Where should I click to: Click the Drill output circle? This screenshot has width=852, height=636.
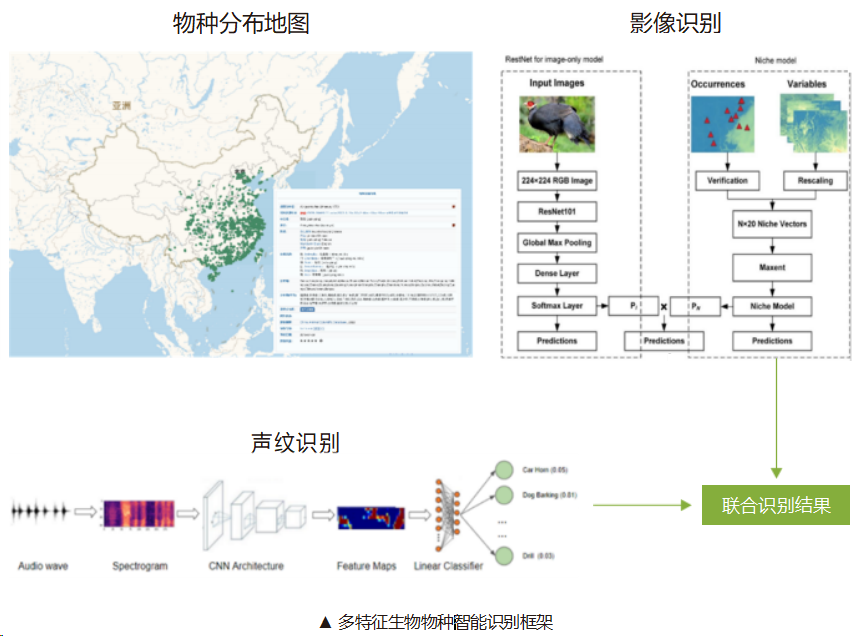click(505, 555)
